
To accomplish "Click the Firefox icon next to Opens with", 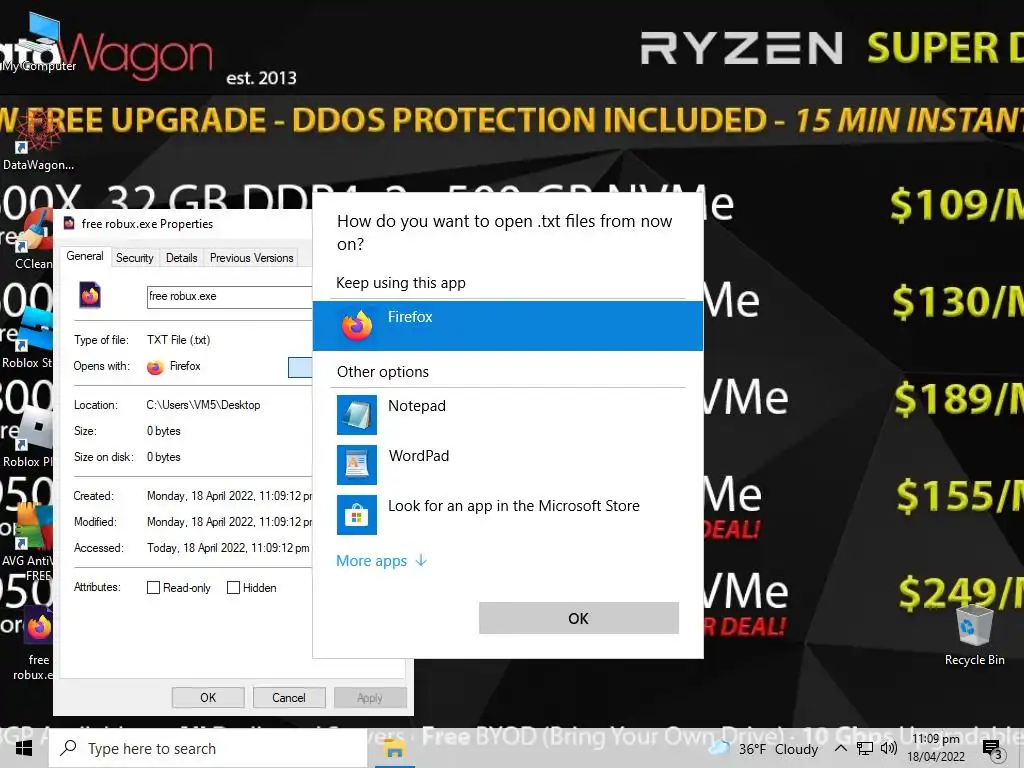I will tap(155, 367).
